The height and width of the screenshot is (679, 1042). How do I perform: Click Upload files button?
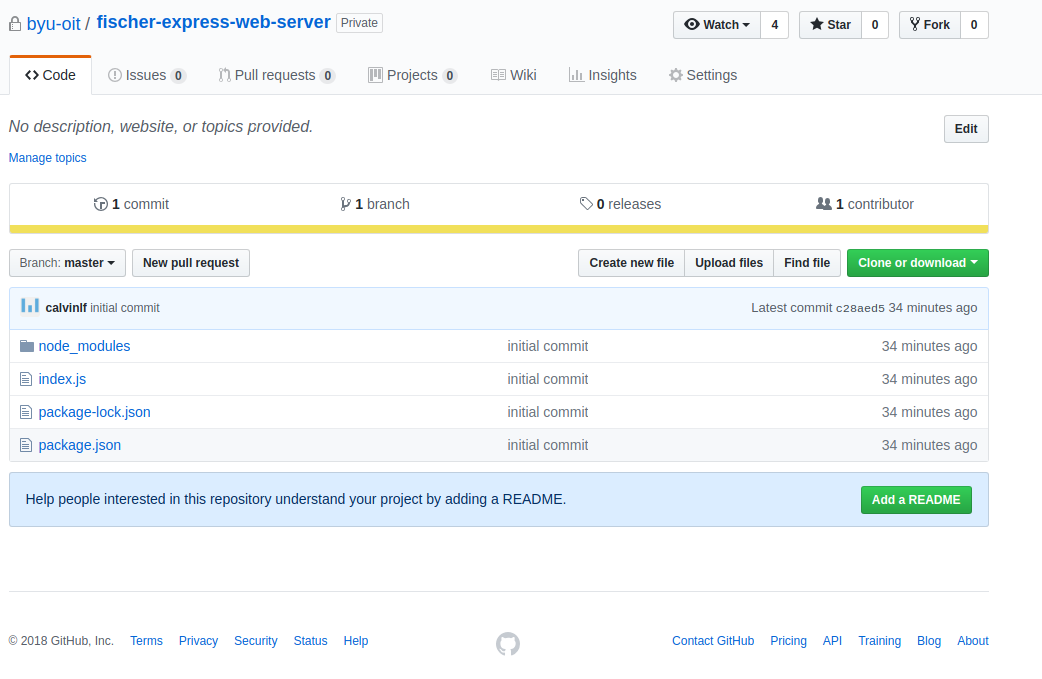click(x=729, y=263)
